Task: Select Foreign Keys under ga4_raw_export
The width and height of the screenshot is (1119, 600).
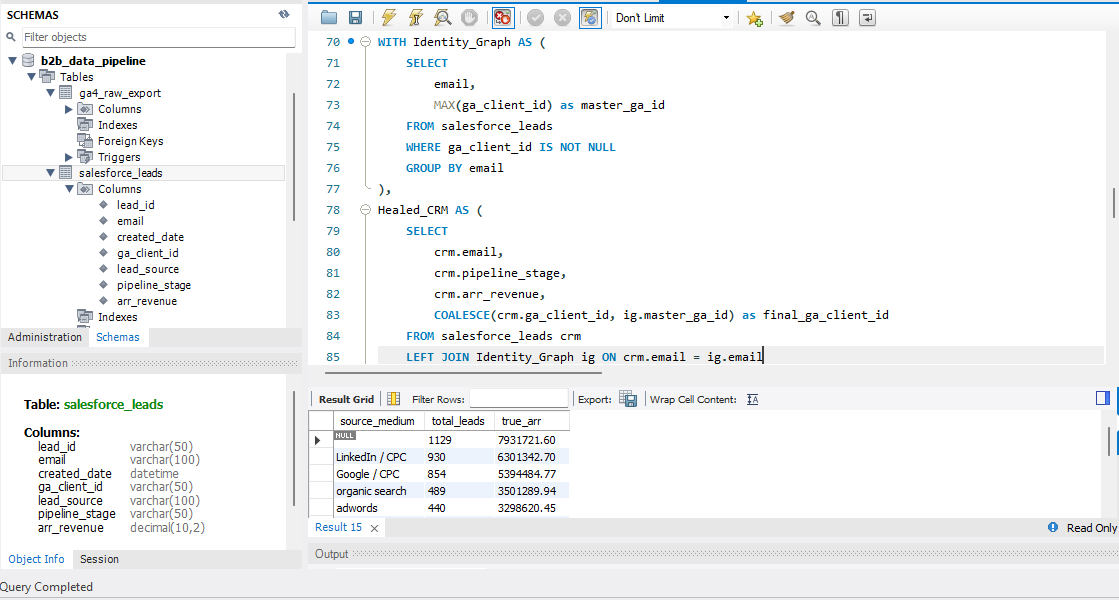Action: [131, 141]
